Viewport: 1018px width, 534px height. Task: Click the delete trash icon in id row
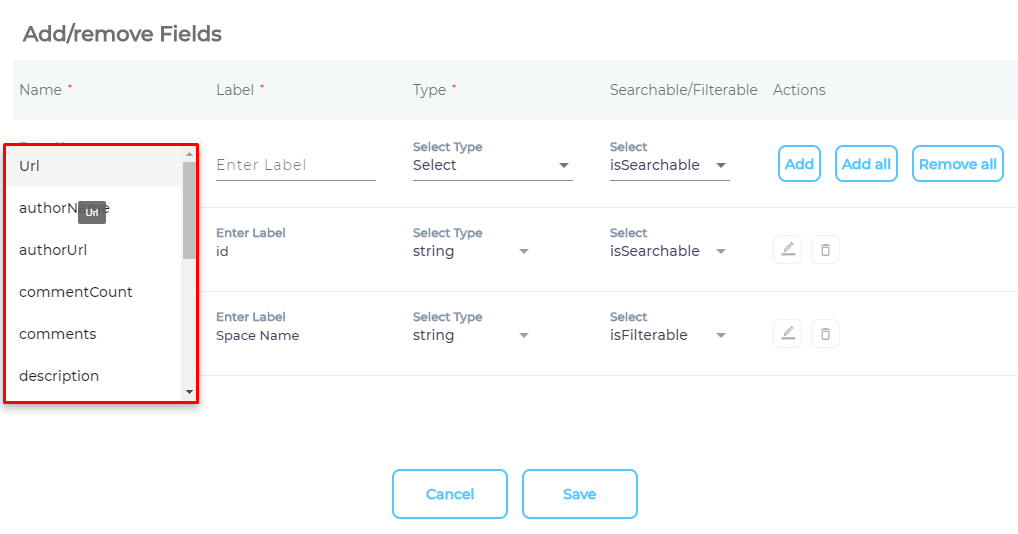tap(825, 250)
